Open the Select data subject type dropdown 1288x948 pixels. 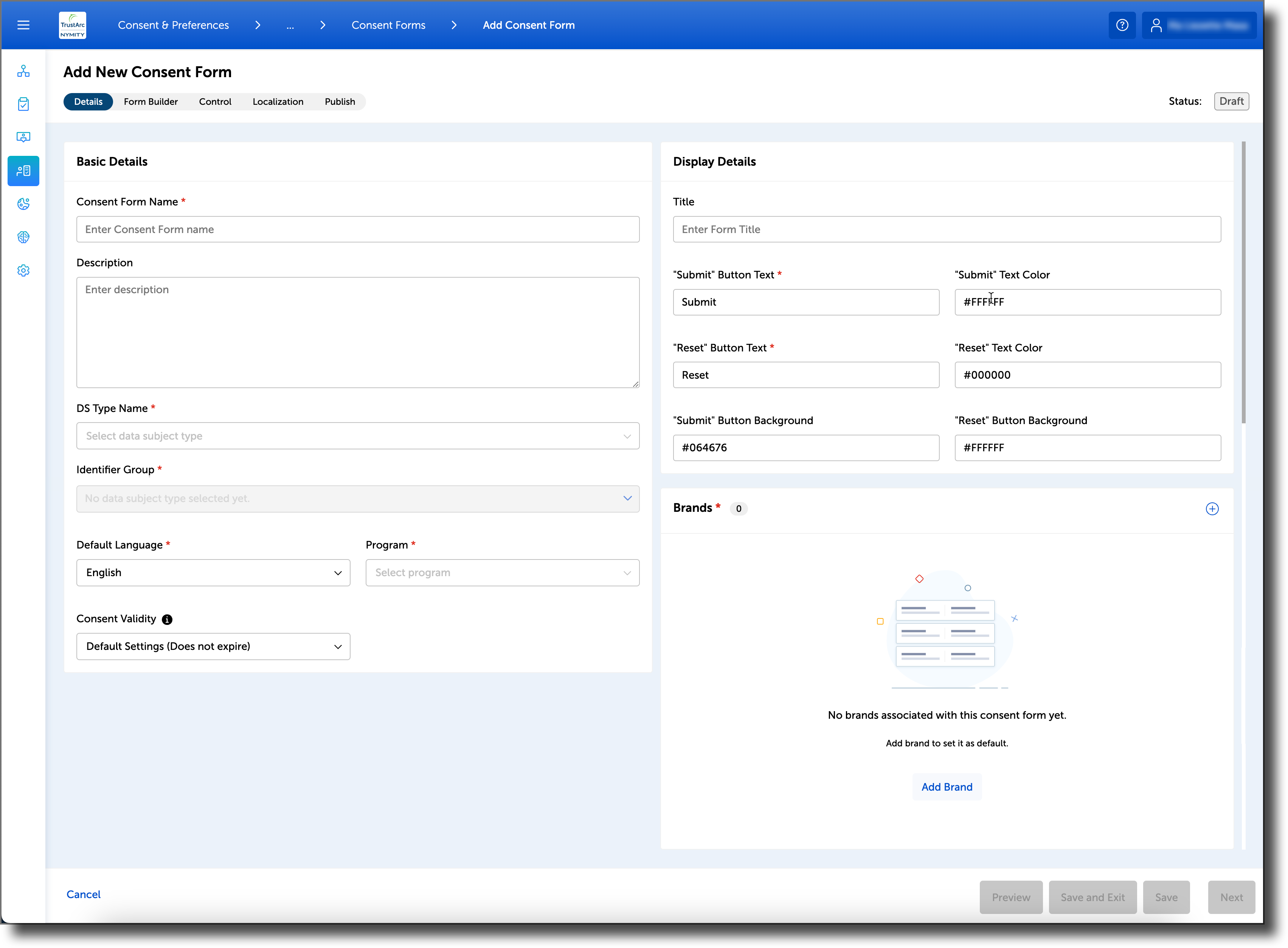click(x=357, y=435)
